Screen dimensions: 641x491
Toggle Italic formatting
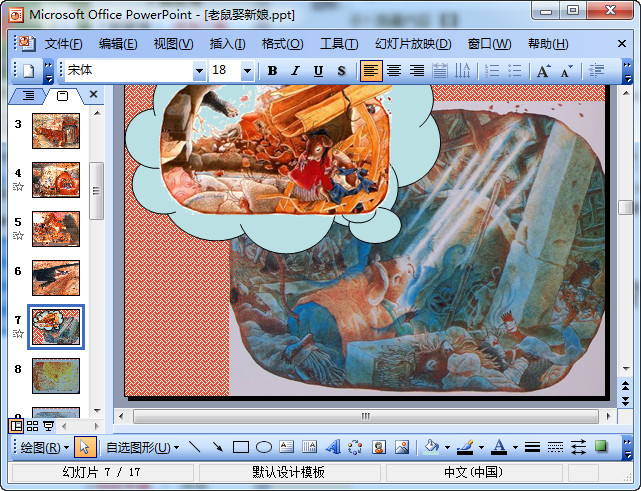(295, 71)
